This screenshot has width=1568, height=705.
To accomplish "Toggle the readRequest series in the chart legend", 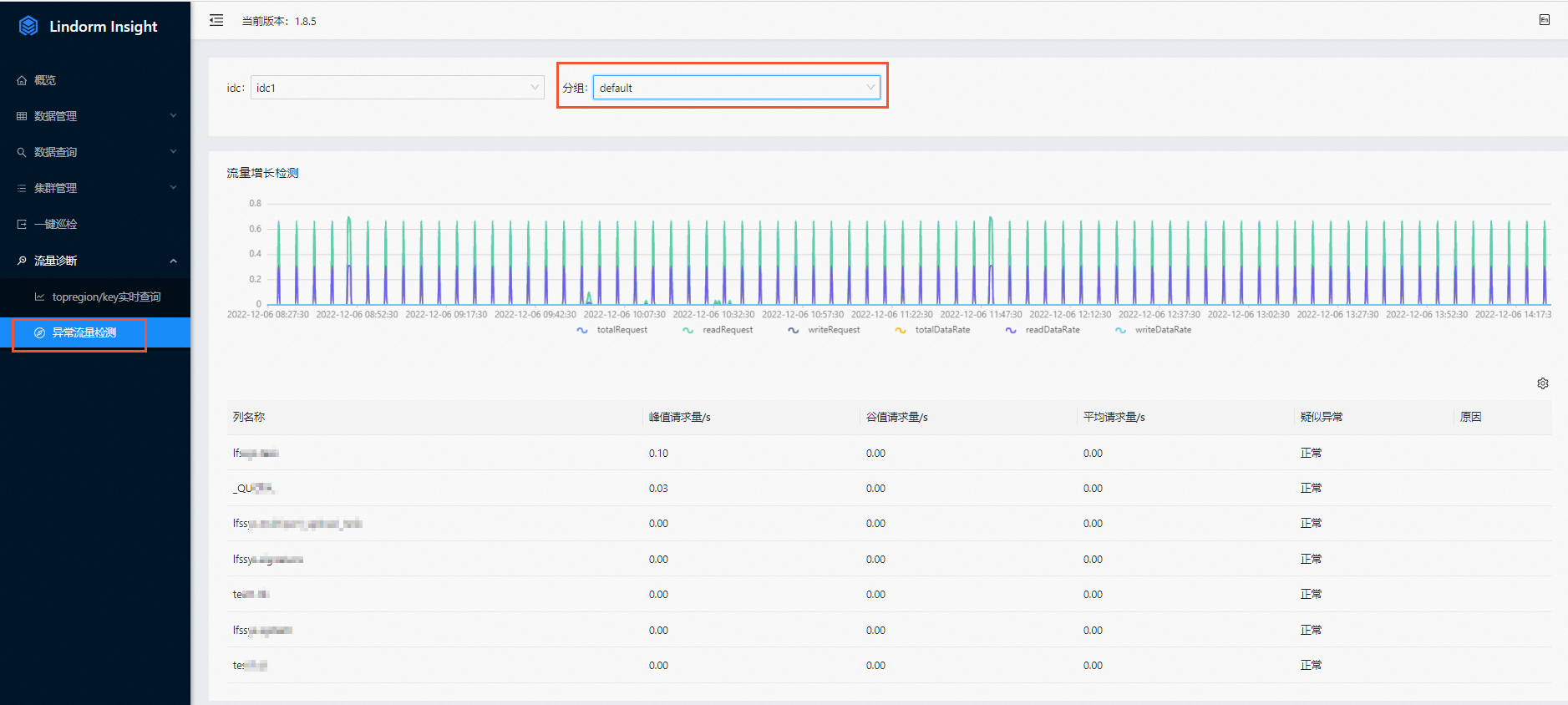I will pyautogui.click(x=717, y=330).
